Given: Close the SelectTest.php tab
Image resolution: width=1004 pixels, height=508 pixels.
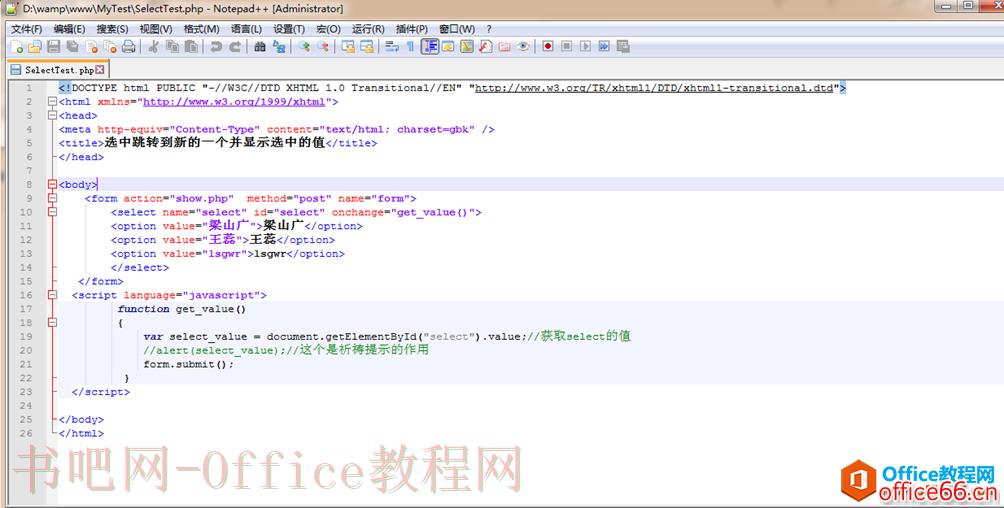Looking at the screenshot, I should [x=99, y=70].
